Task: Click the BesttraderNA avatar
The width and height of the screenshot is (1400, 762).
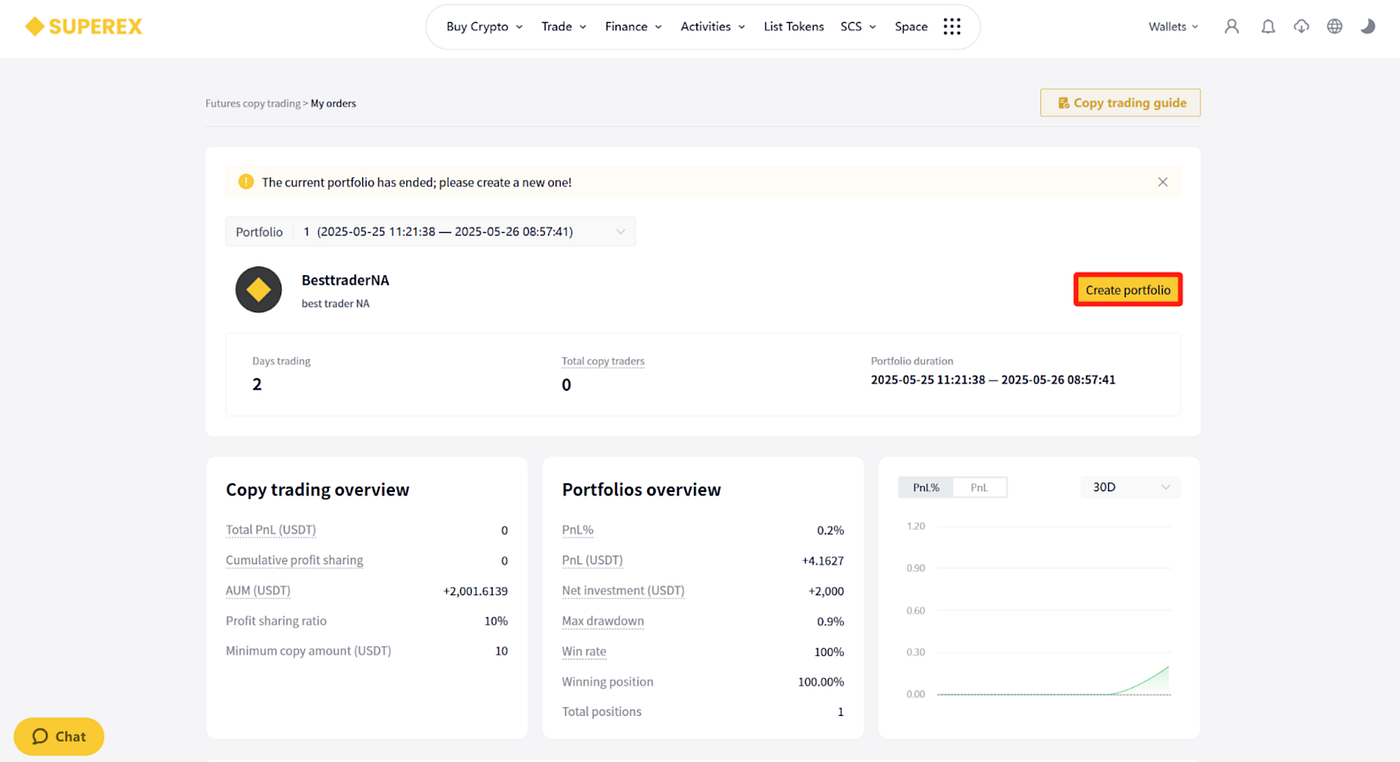Action: click(259, 290)
